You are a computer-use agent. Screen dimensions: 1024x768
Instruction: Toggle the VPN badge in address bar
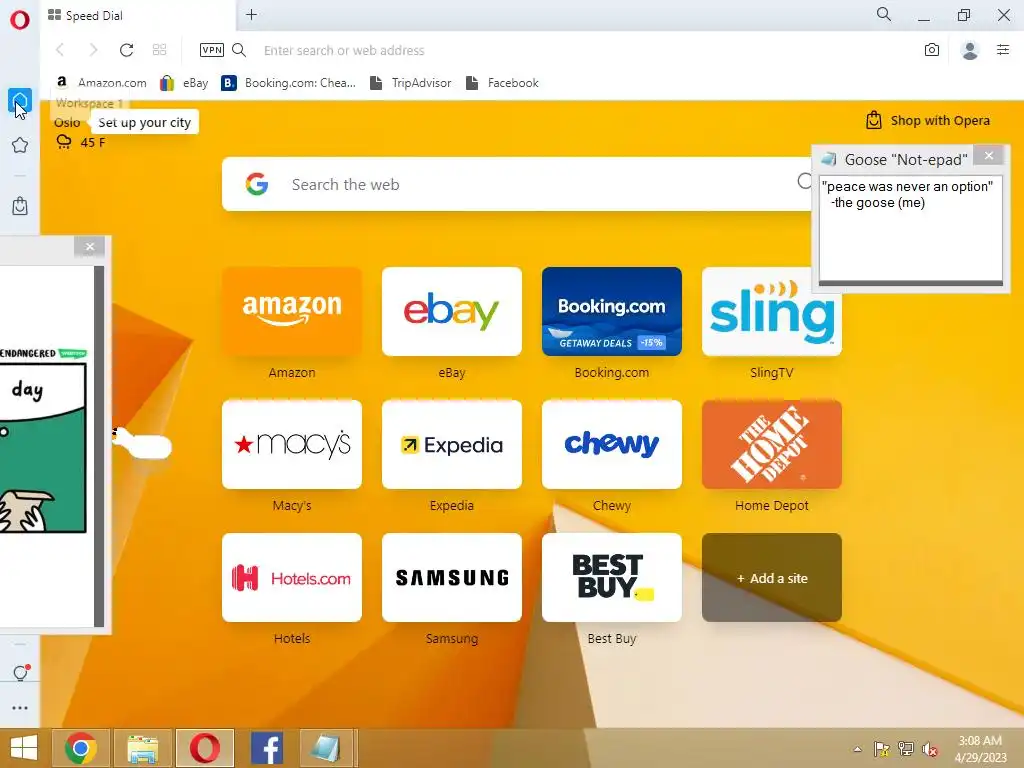tap(212, 50)
